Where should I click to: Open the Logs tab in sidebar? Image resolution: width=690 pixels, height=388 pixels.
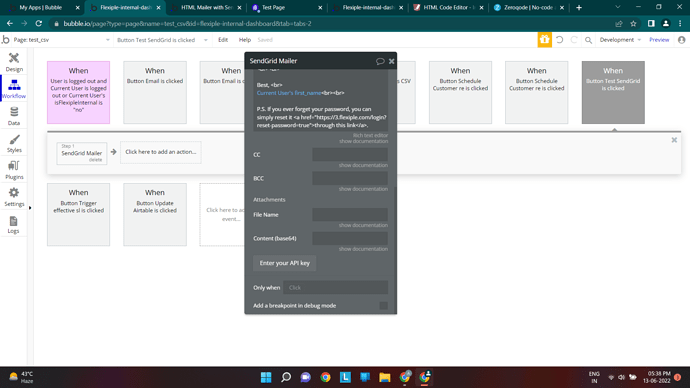pyautogui.click(x=14, y=224)
